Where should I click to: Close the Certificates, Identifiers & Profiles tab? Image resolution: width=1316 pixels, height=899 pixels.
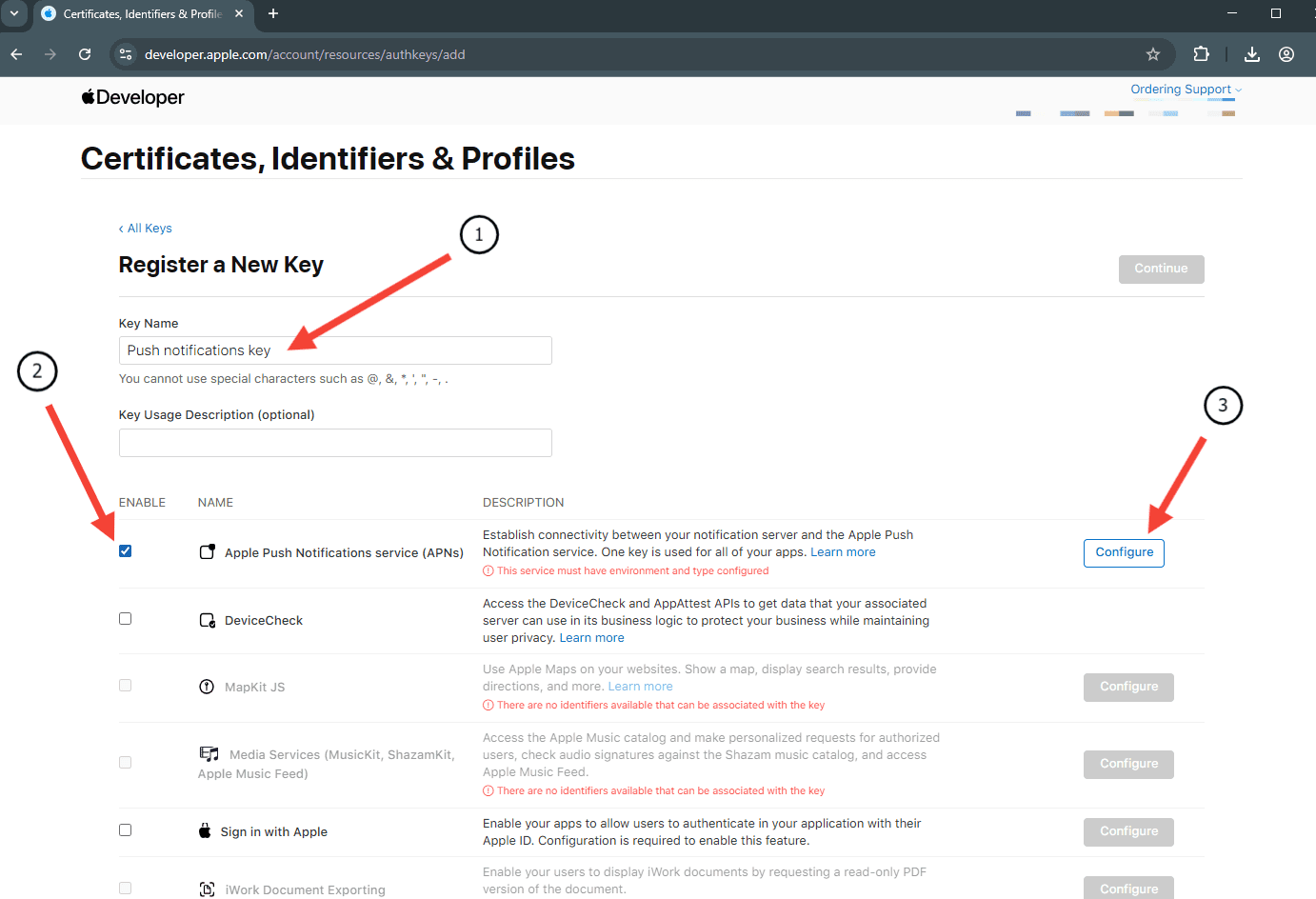[x=239, y=13]
